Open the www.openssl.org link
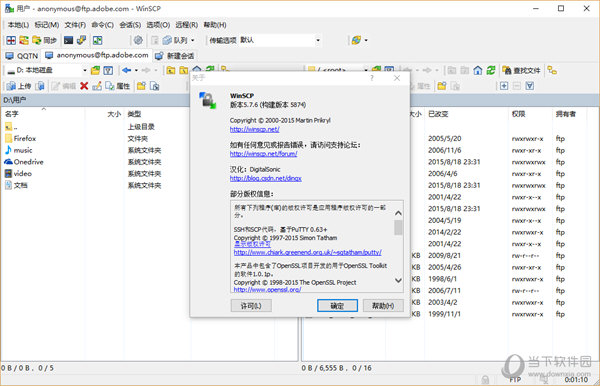This screenshot has width=600, height=386. point(267,290)
